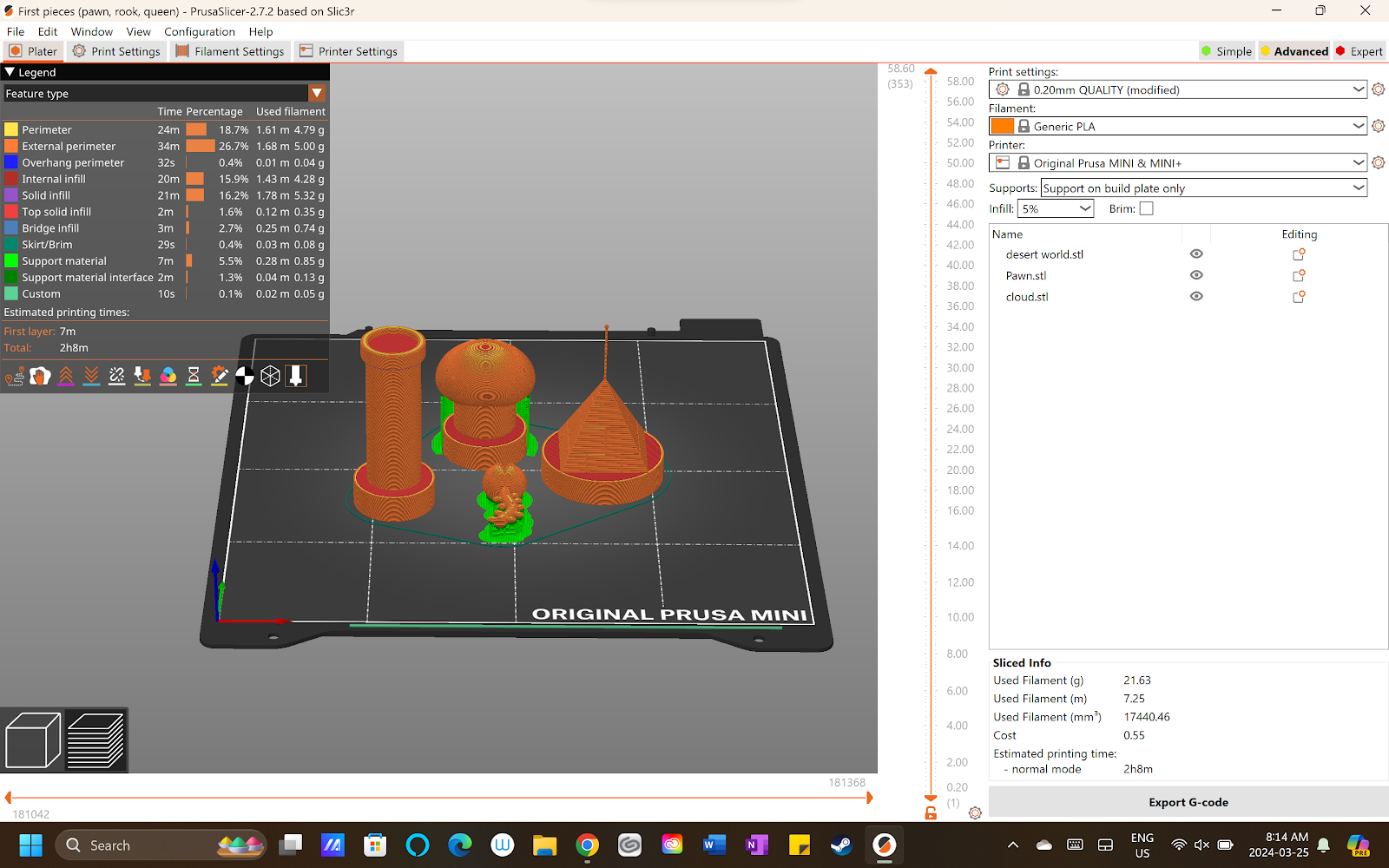Screen dimensions: 1389x868
Task: Select desert world.stl in object list
Action: (1044, 254)
